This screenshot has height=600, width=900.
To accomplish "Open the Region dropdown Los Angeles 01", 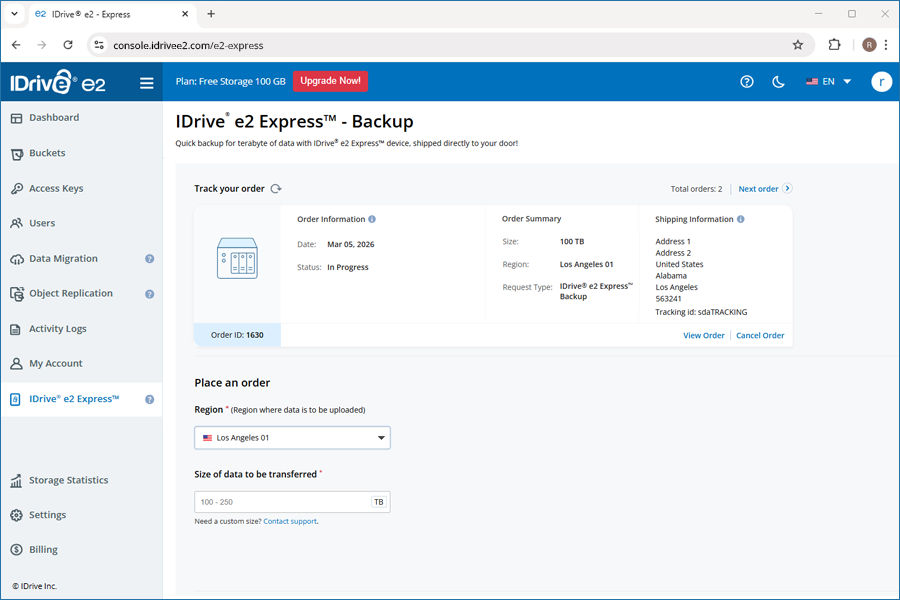I will coord(292,438).
